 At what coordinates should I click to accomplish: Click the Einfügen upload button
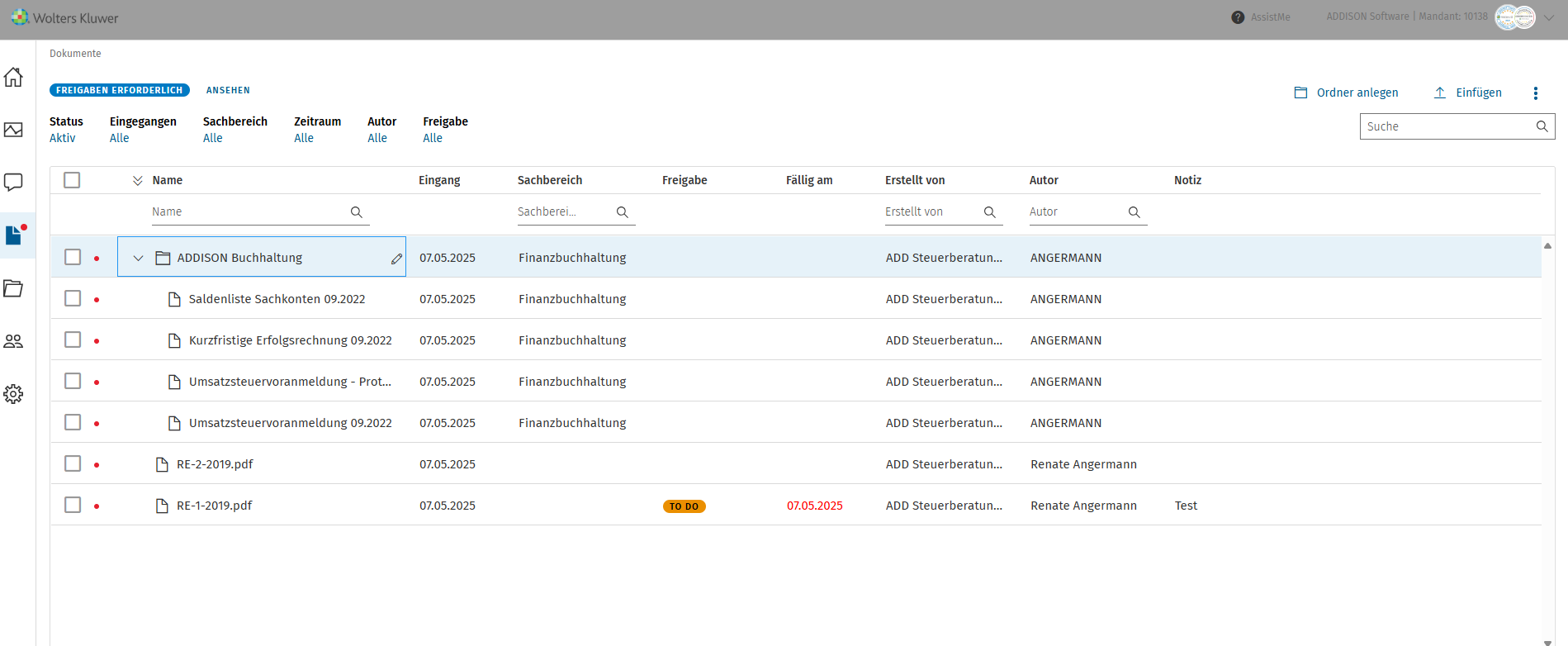pyautogui.click(x=1467, y=93)
